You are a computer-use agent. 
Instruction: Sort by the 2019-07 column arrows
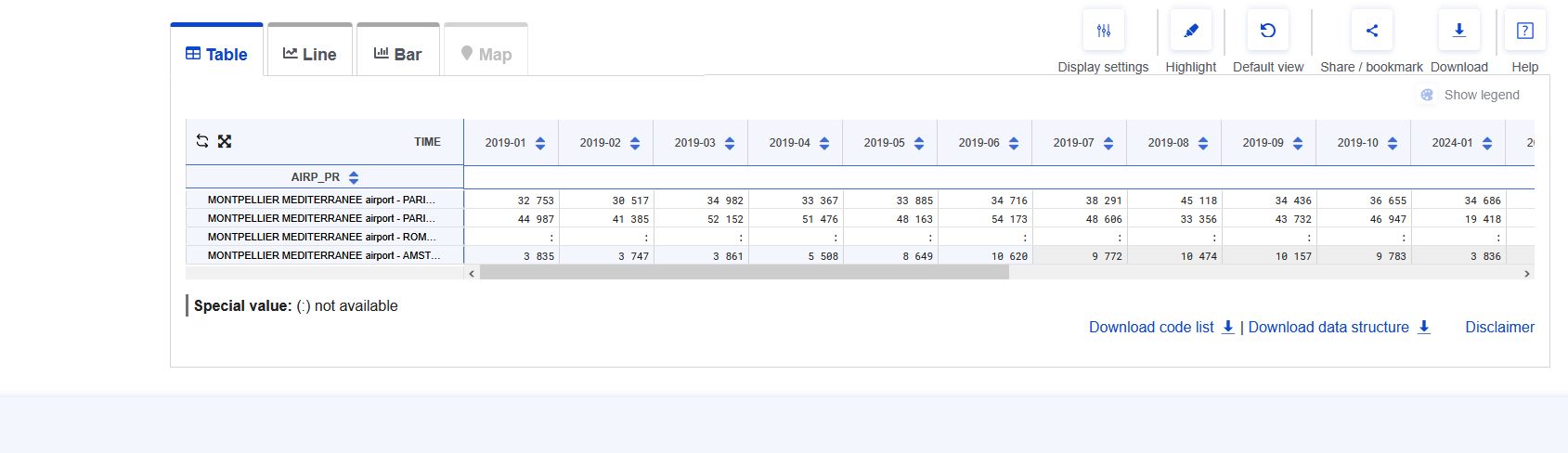click(1108, 143)
